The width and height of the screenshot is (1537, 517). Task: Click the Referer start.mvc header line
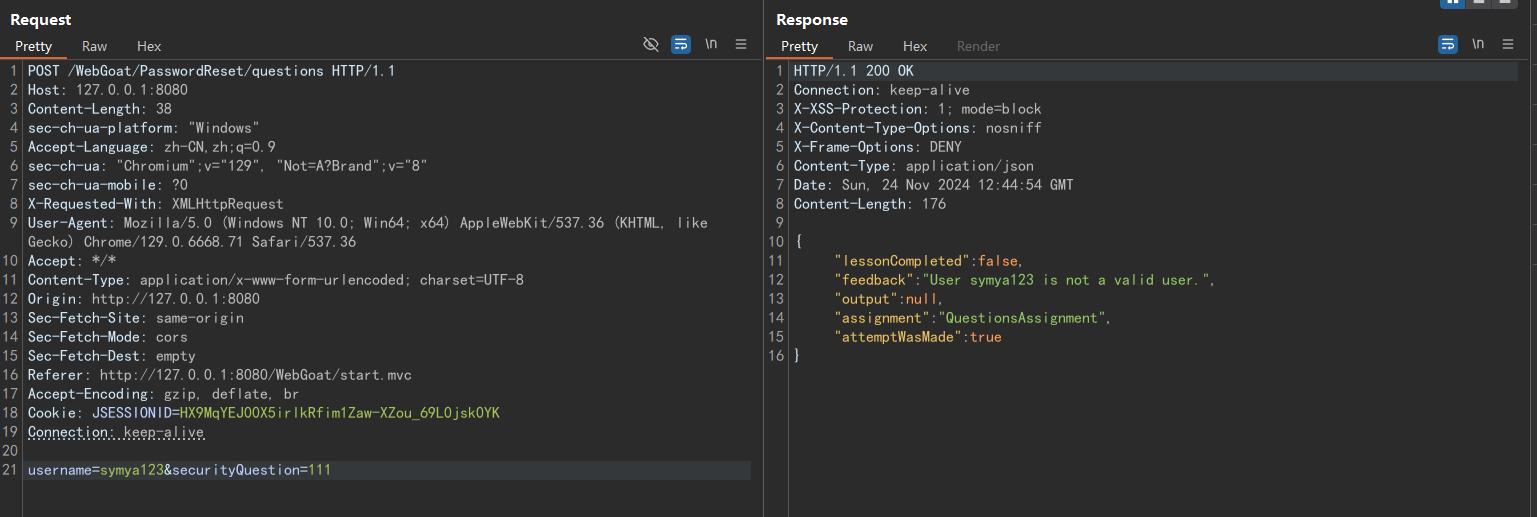click(219, 375)
